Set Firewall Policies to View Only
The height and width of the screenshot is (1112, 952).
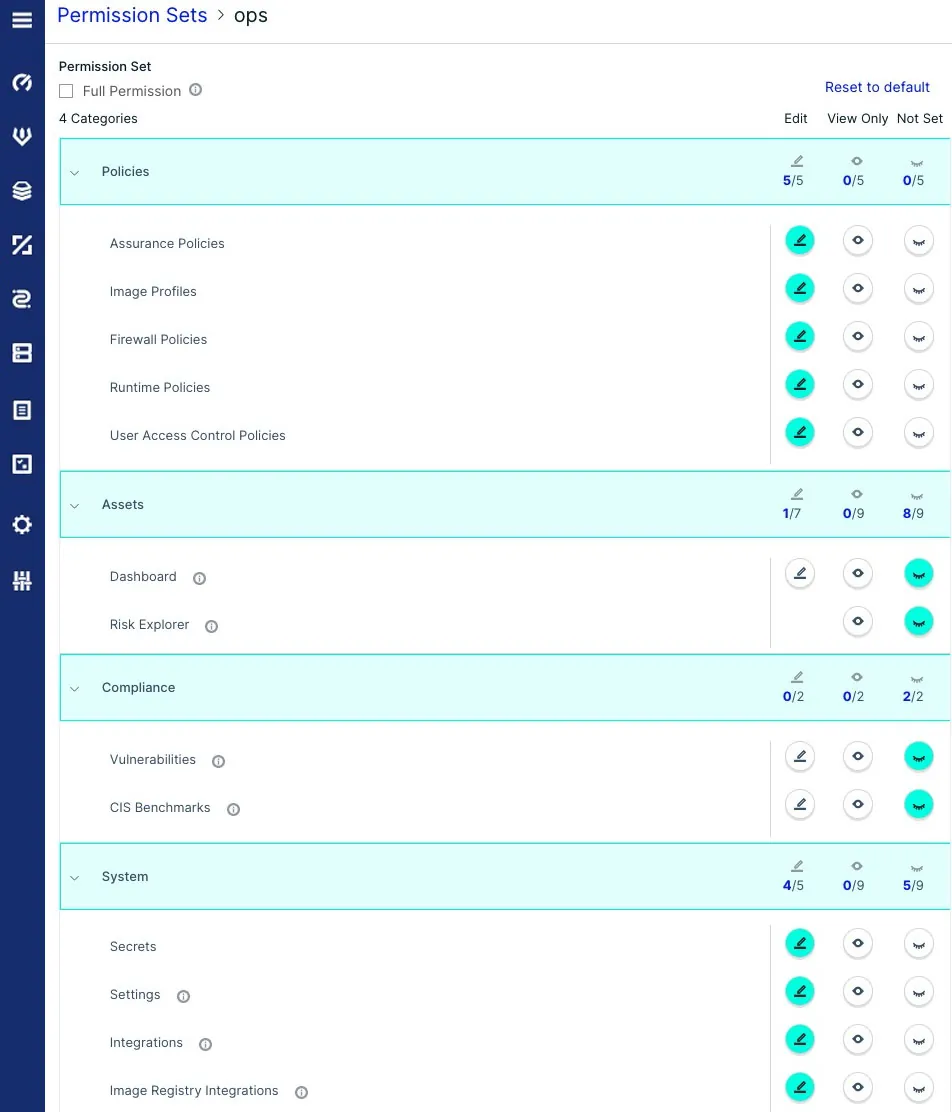pos(858,337)
